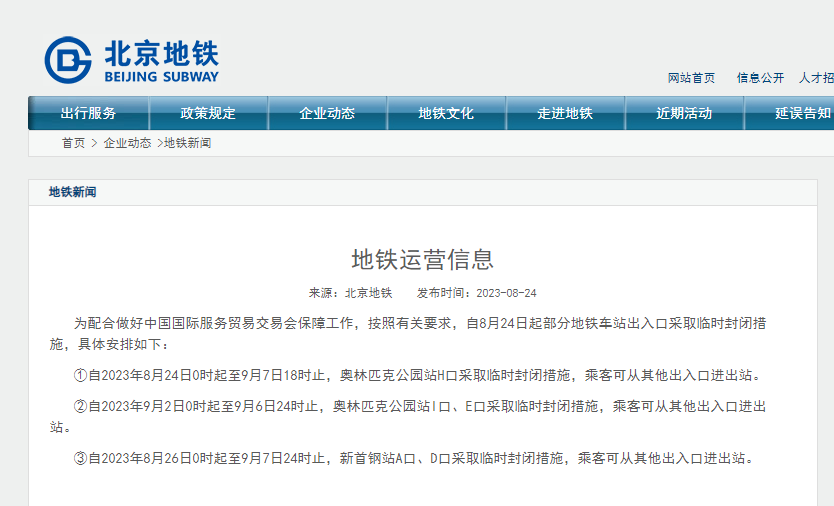
Task: Open the 政策规定 menu
Action: click(208, 113)
